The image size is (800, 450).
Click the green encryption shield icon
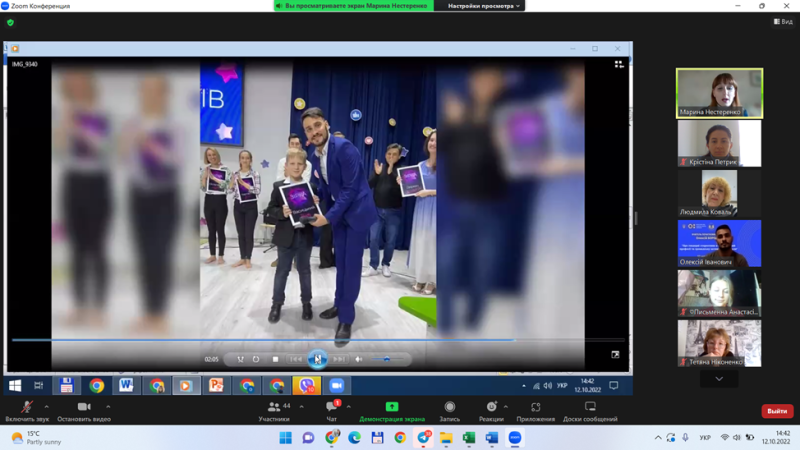10,22
